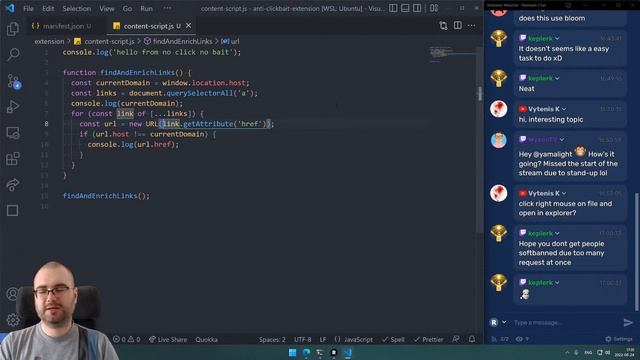Open notifications bell in status bar
The height and width of the screenshot is (360, 640).
click(472, 339)
